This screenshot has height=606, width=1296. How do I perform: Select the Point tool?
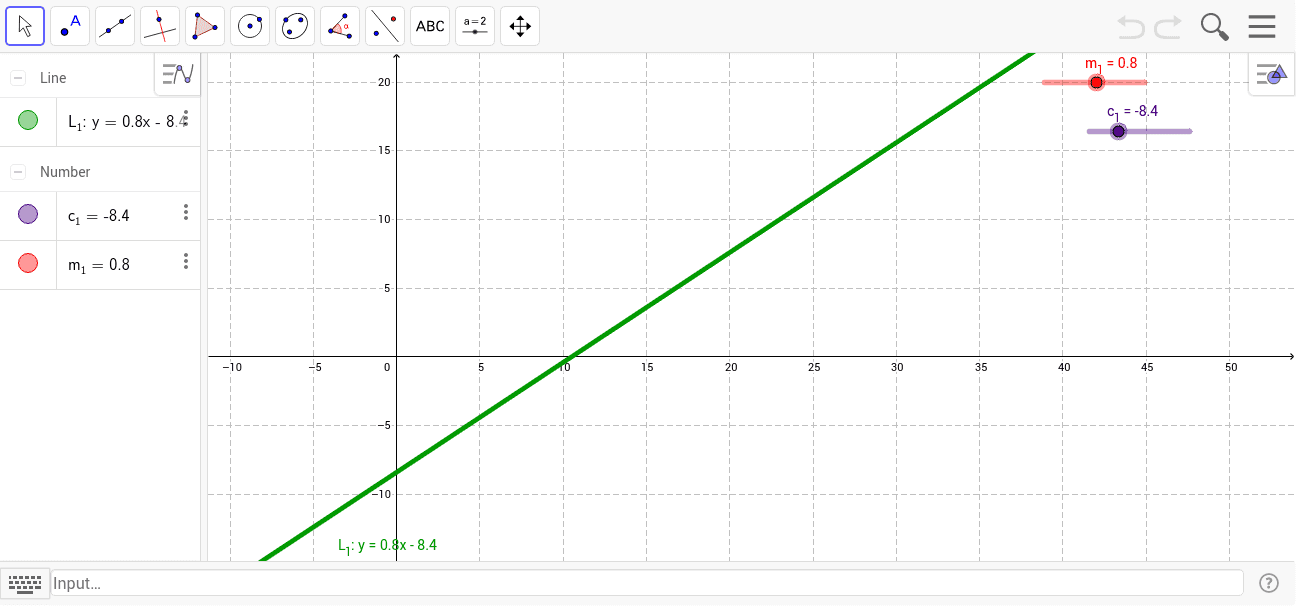[x=70, y=26]
